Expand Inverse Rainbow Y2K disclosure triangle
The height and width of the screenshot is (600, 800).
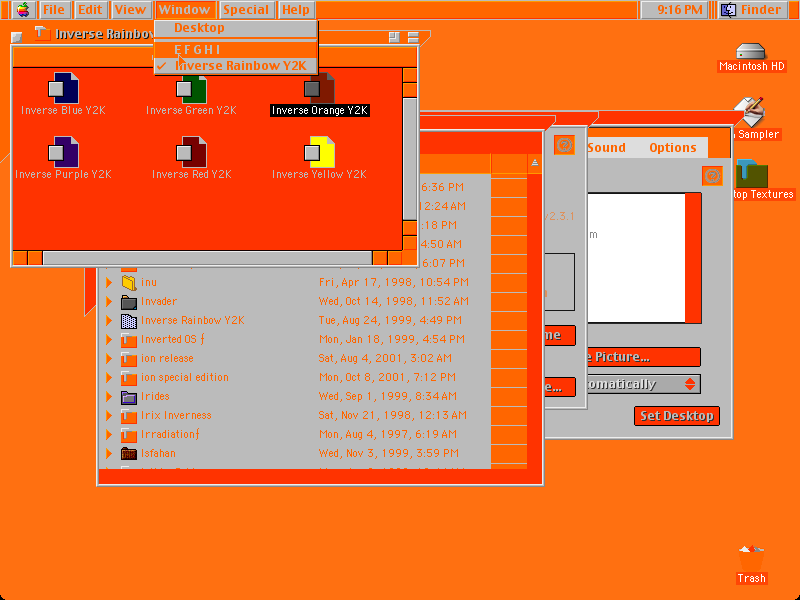click(109, 320)
